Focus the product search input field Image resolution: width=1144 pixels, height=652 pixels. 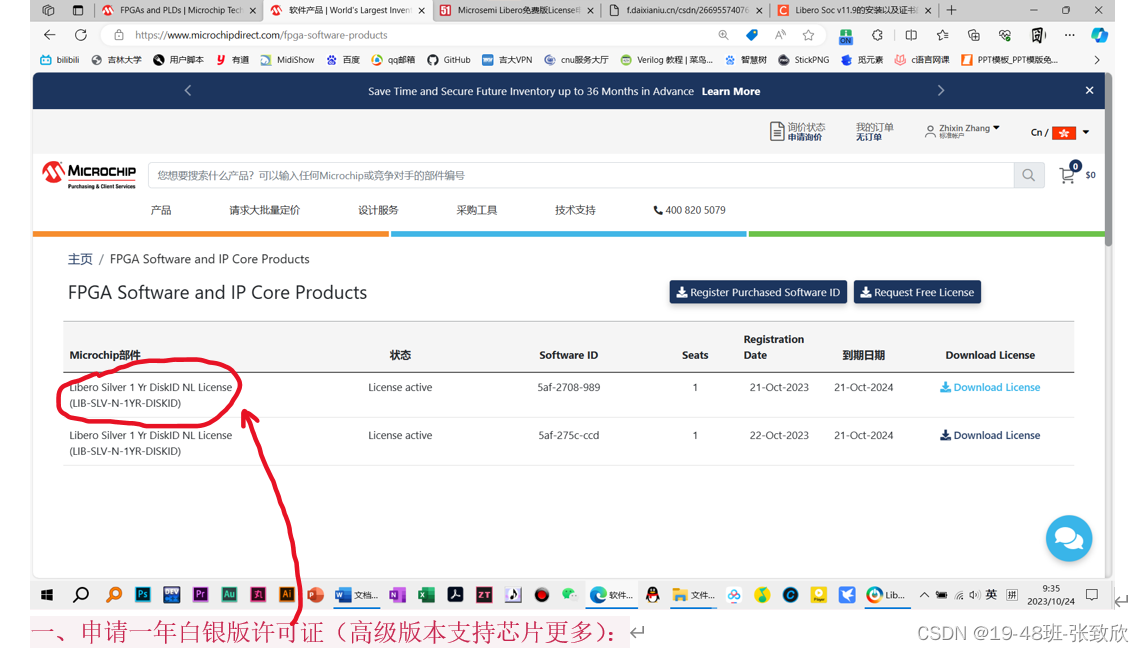581,175
